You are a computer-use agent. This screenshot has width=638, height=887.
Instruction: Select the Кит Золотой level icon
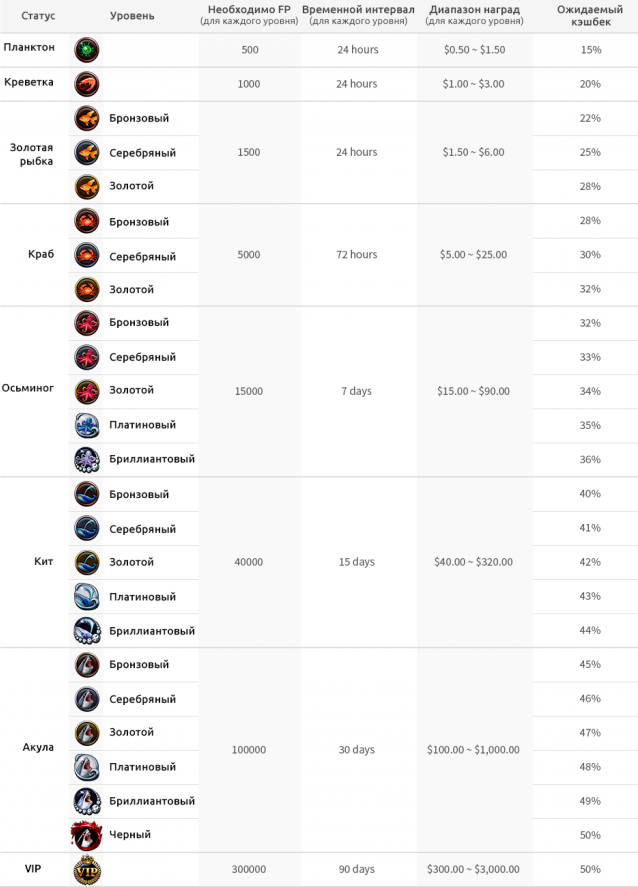tap(87, 562)
